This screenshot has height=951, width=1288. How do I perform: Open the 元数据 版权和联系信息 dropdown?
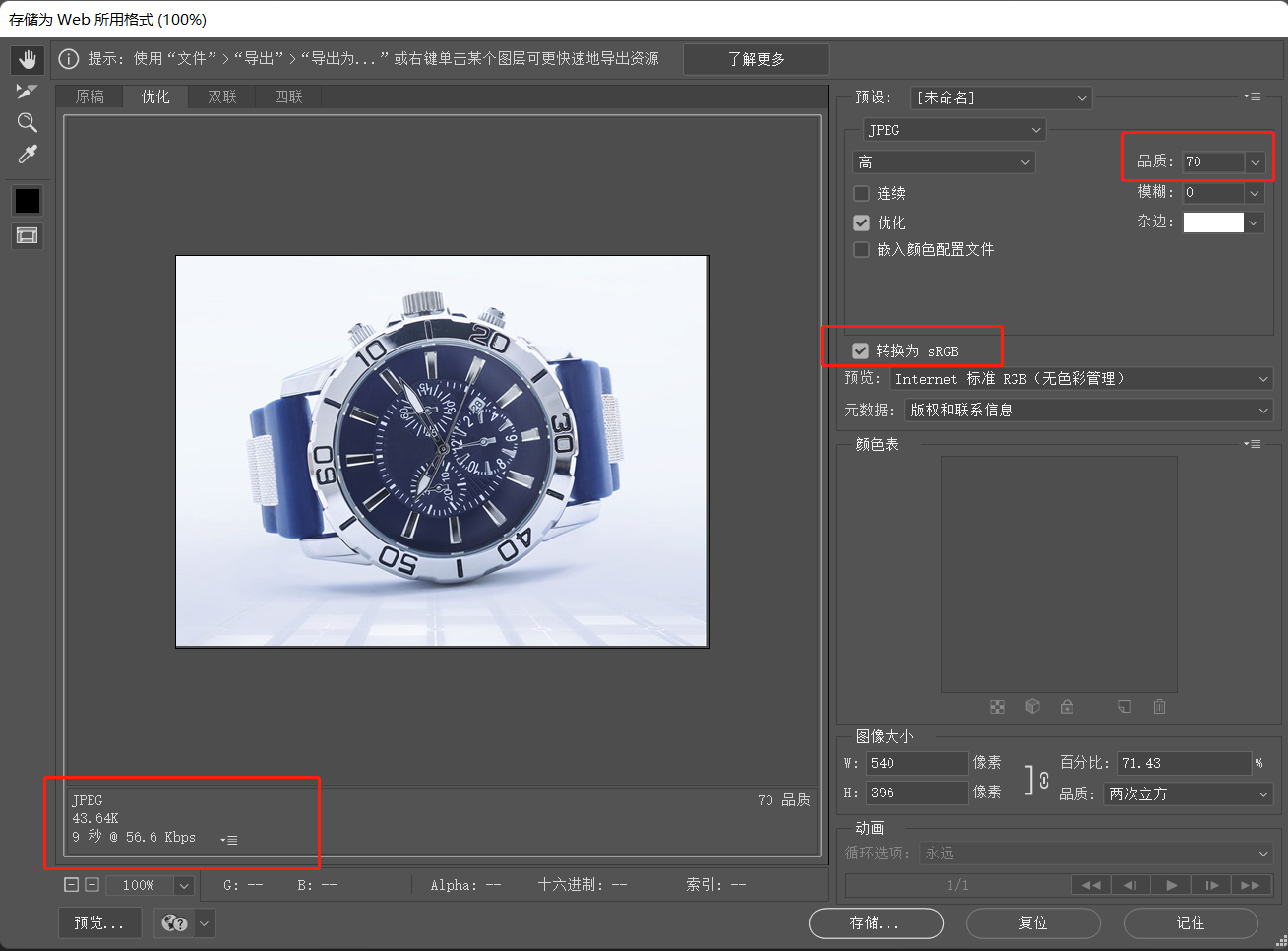tap(1089, 410)
